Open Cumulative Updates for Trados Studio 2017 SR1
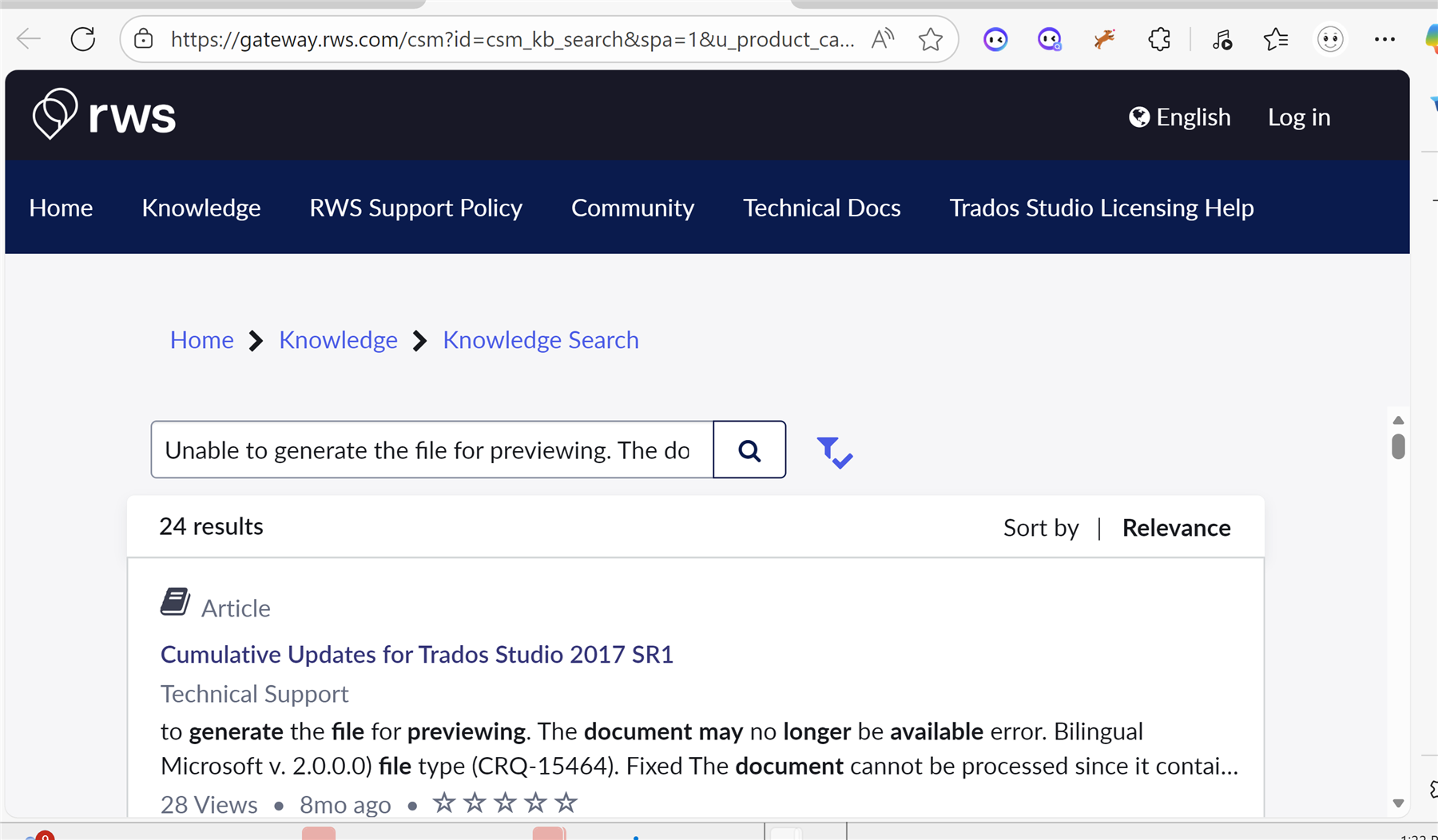 click(x=416, y=654)
